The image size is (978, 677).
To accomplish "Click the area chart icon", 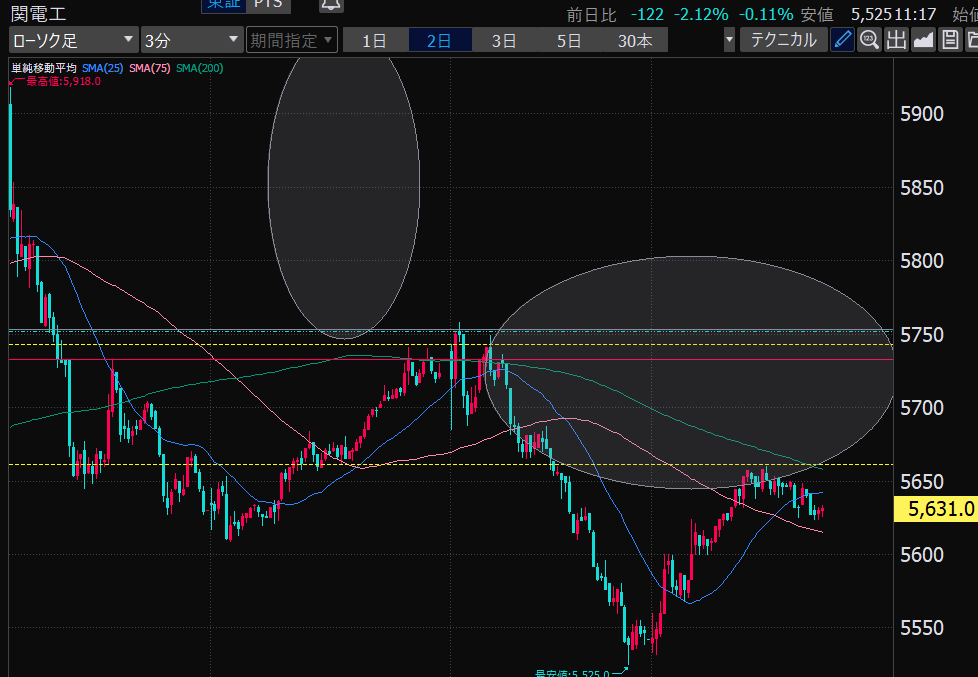I will tap(923, 40).
